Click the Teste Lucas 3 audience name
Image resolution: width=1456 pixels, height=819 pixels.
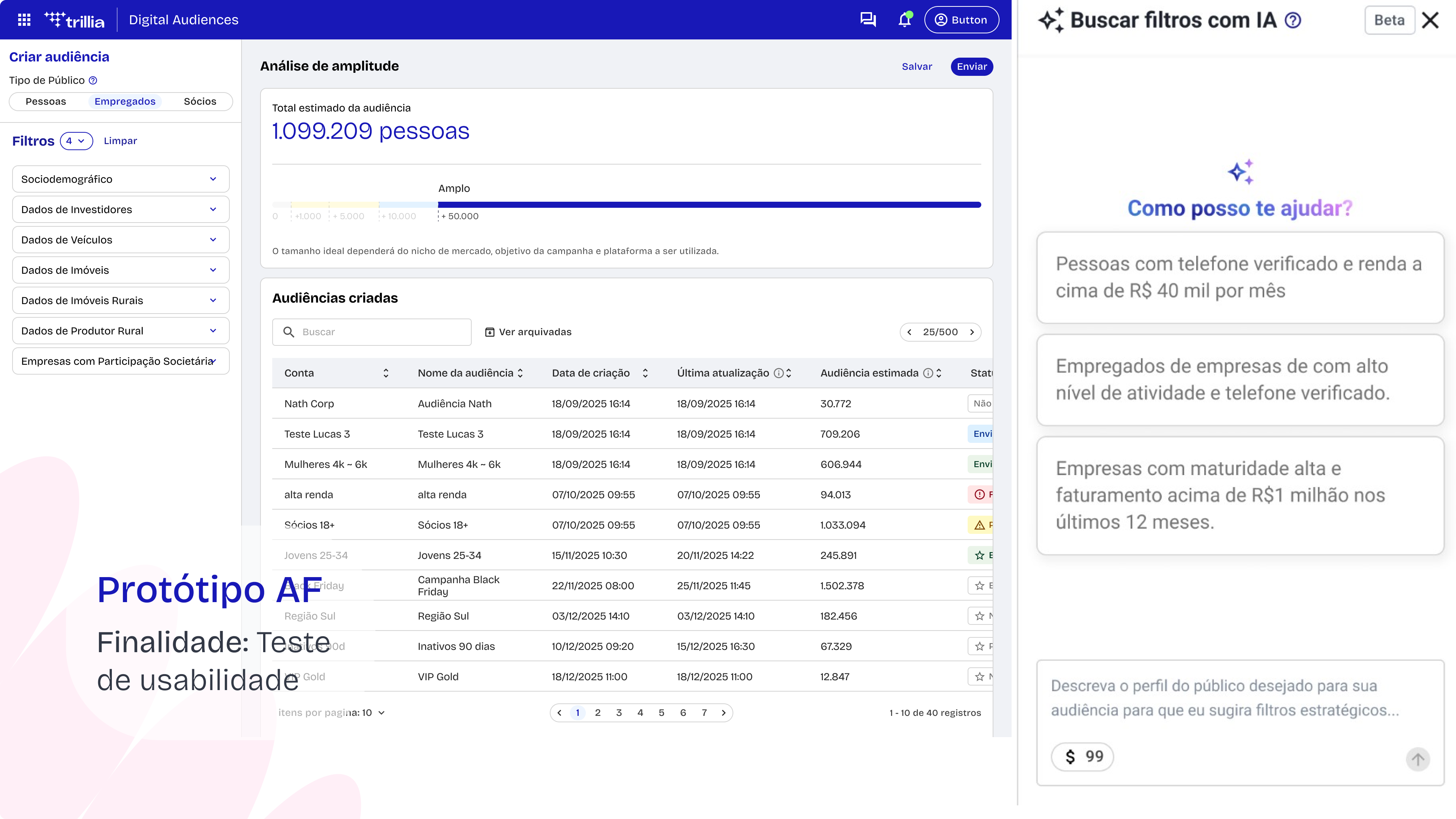450,434
